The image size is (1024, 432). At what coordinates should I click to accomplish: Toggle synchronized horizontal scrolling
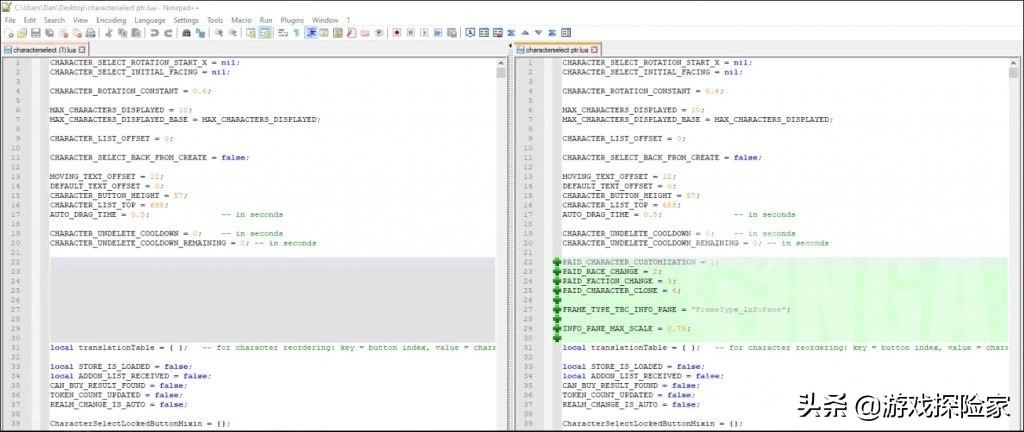click(265, 33)
